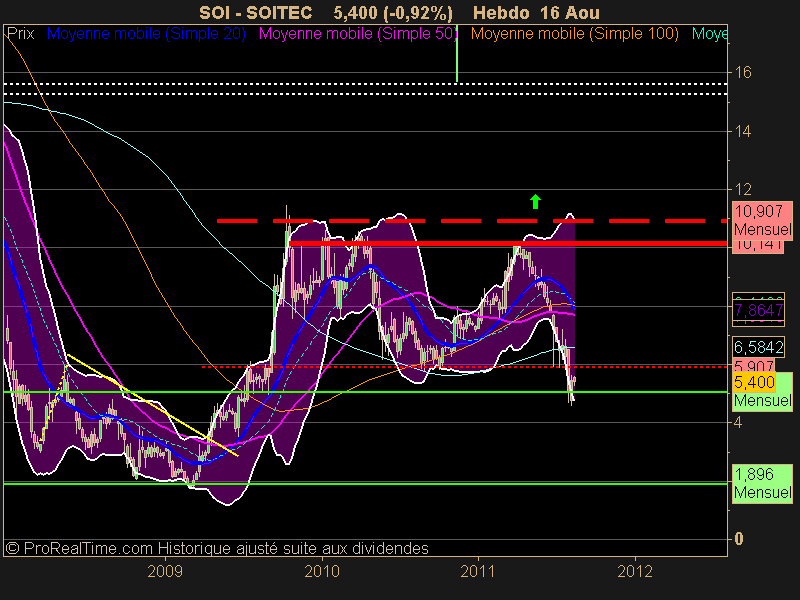Click the 2011 label on time axis
Image resolution: width=800 pixels, height=600 pixels.
[478, 571]
